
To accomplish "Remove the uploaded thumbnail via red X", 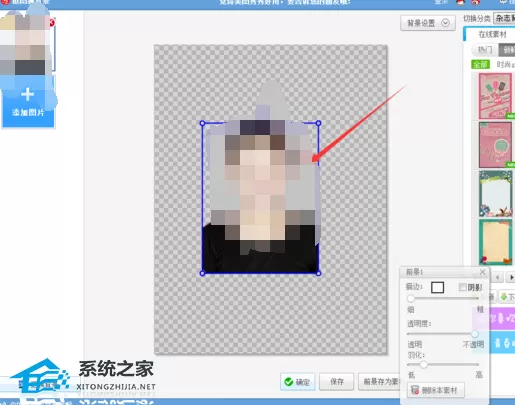I will [52, 23].
